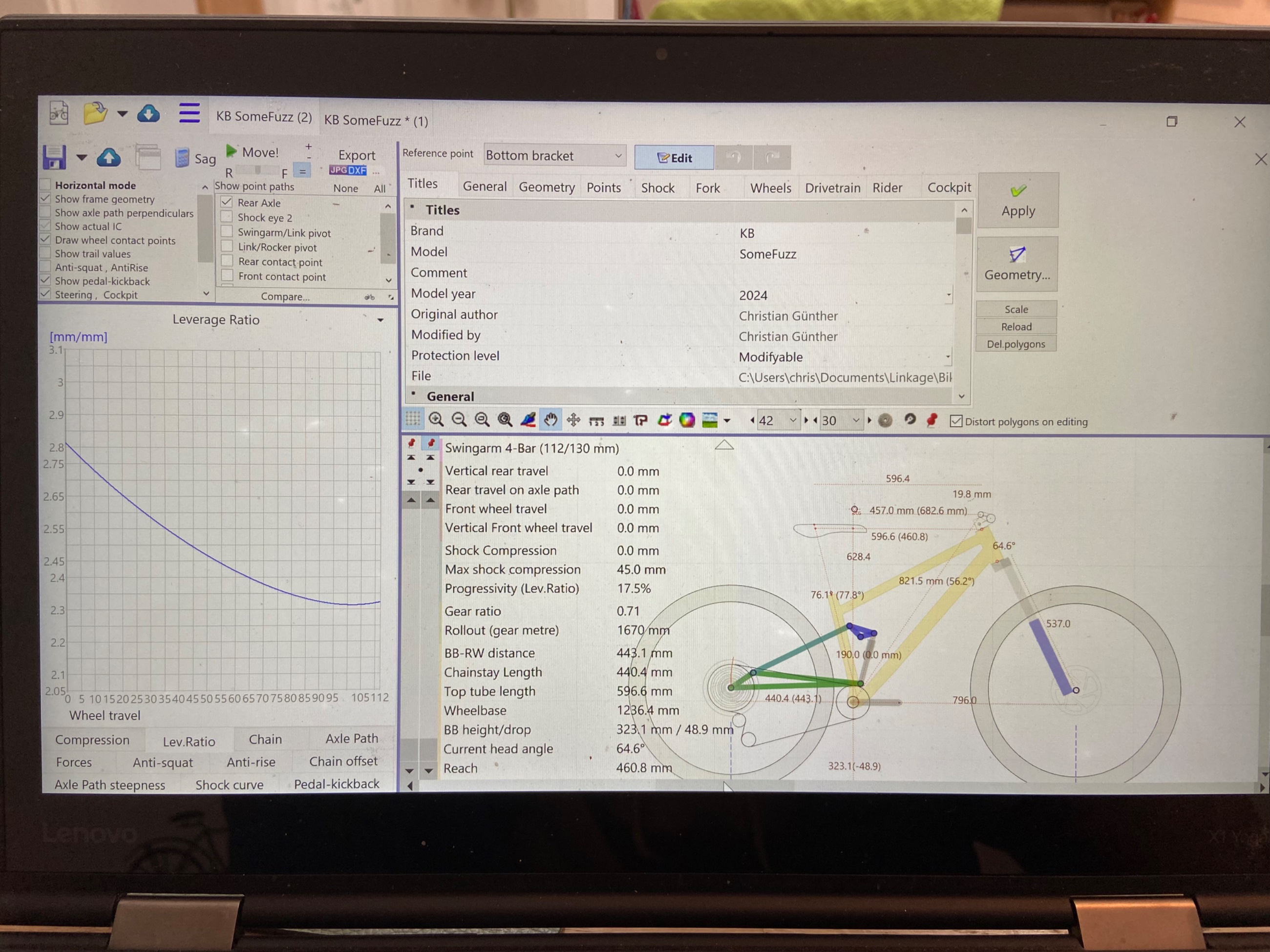
Task: Click the Model field value SomeFuzz
Action: point(768,254)
